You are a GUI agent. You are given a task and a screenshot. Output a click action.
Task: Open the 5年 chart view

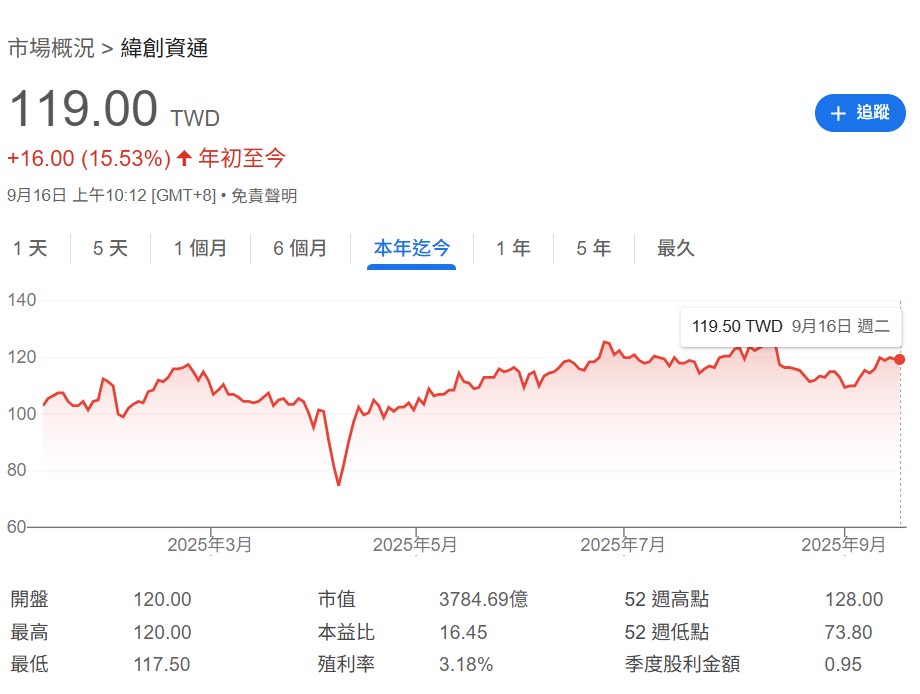(592, 248)
